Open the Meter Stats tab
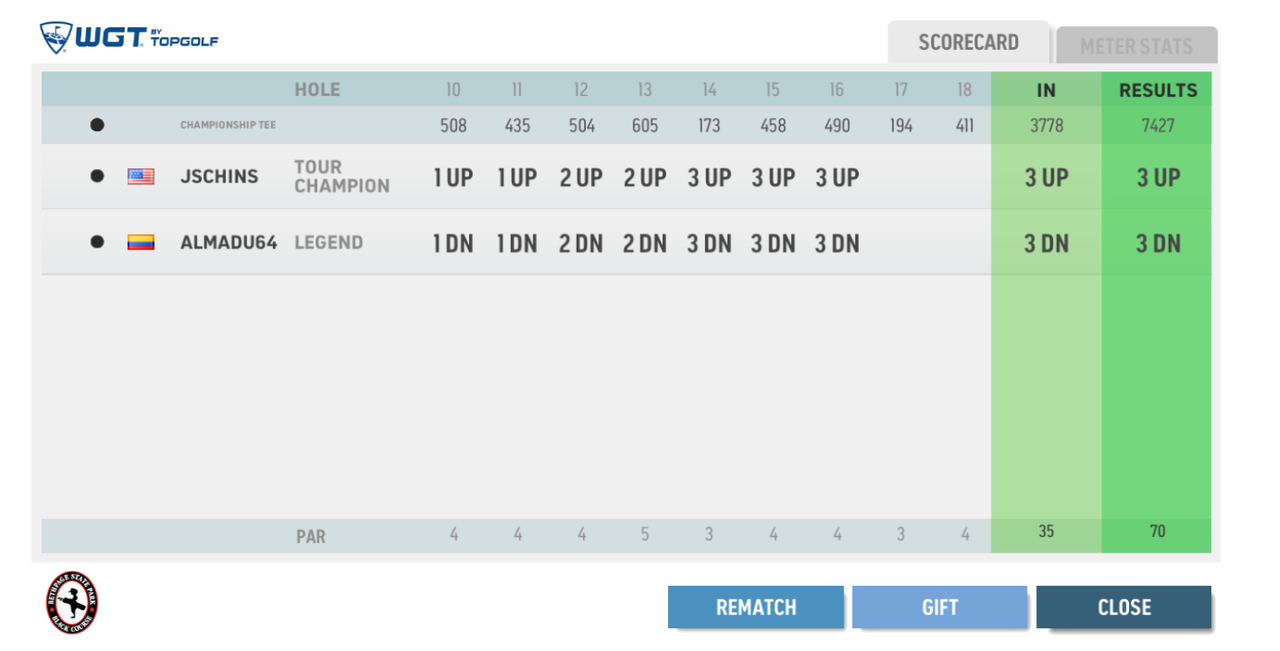The width and height of the screenshot is (1280, 651). click(x=1137, y=46)
